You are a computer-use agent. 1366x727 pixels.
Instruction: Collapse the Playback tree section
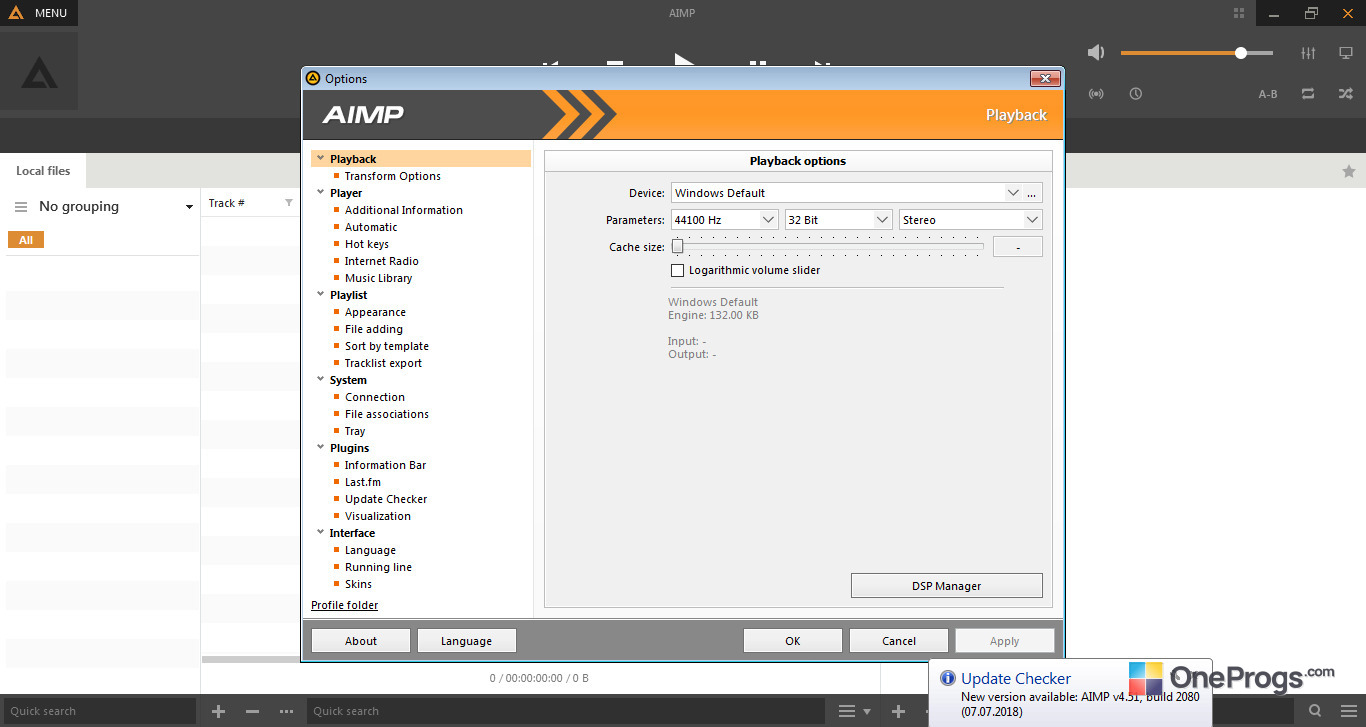[320, 159]
